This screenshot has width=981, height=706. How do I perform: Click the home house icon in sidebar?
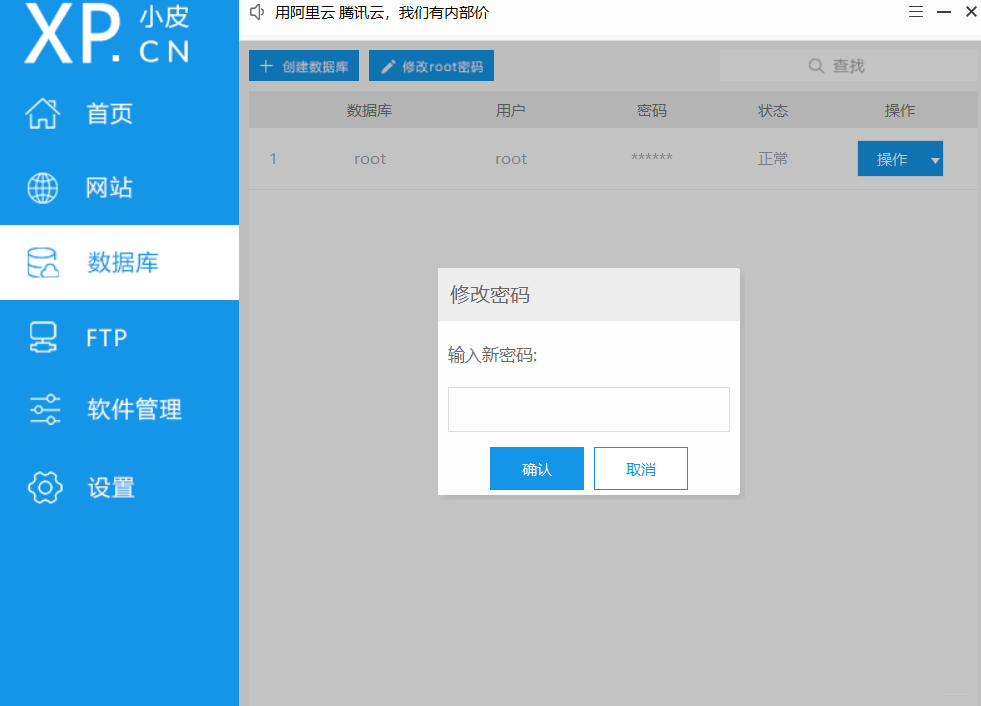[43, 113]
